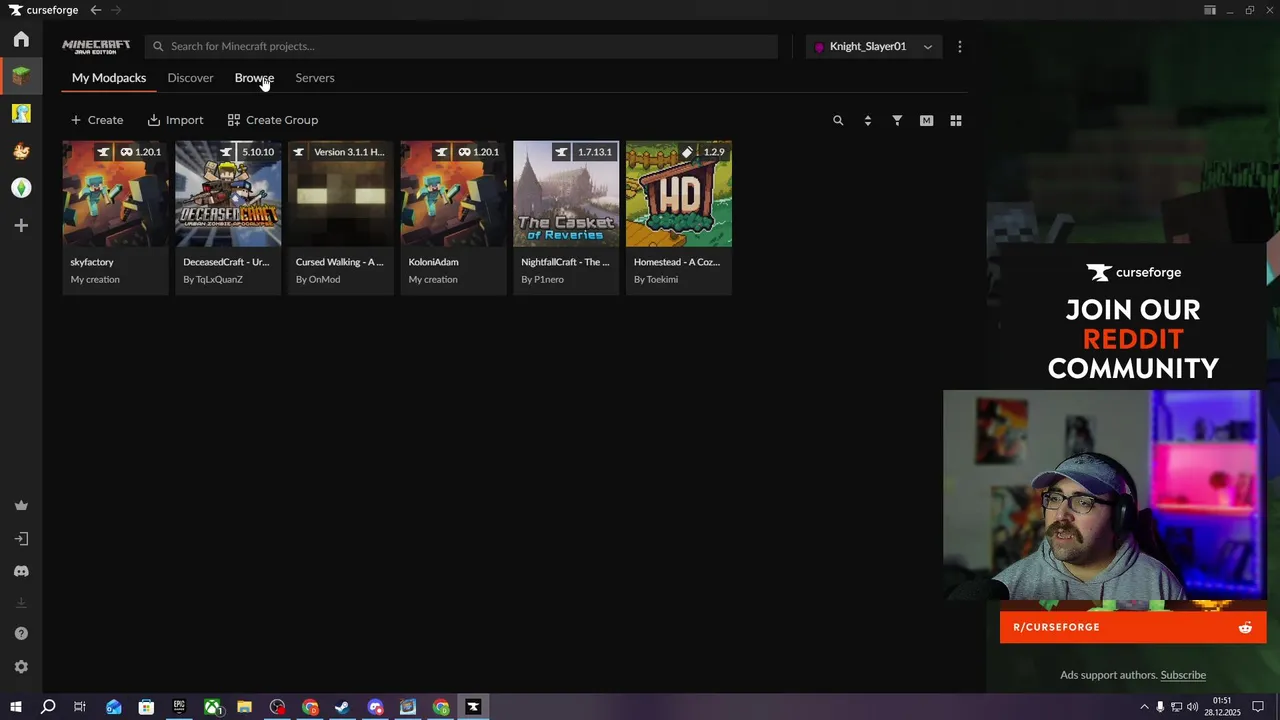The width and height of the screenshot is (1280, 720).
Task: Open the three-dot more options menu
Action: coord(960,46)
